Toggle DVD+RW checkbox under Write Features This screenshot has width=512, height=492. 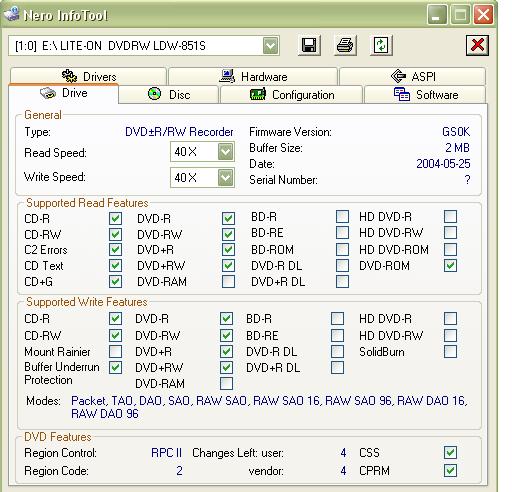(x=226, y=367)
